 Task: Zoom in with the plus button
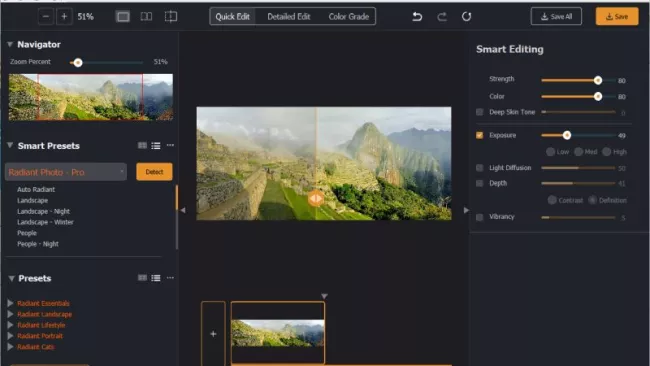(x=64, y=17)
